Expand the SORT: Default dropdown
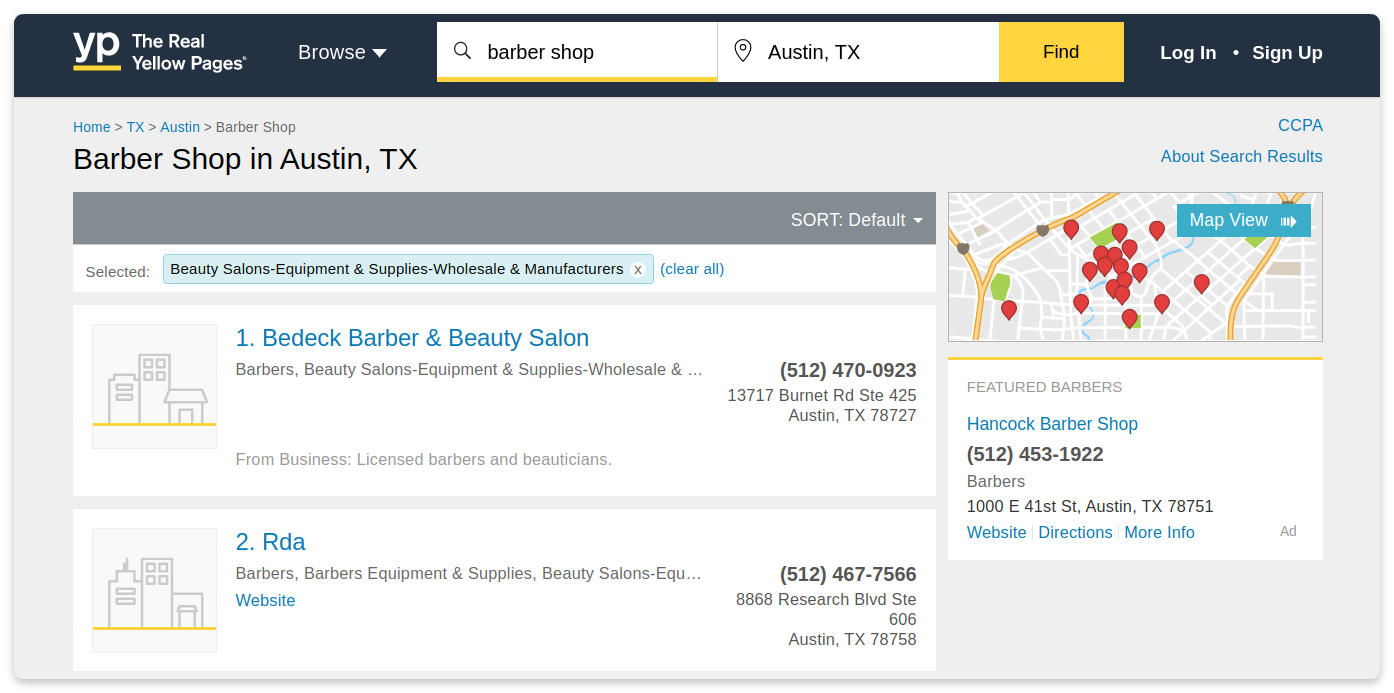 coord(856,220)
